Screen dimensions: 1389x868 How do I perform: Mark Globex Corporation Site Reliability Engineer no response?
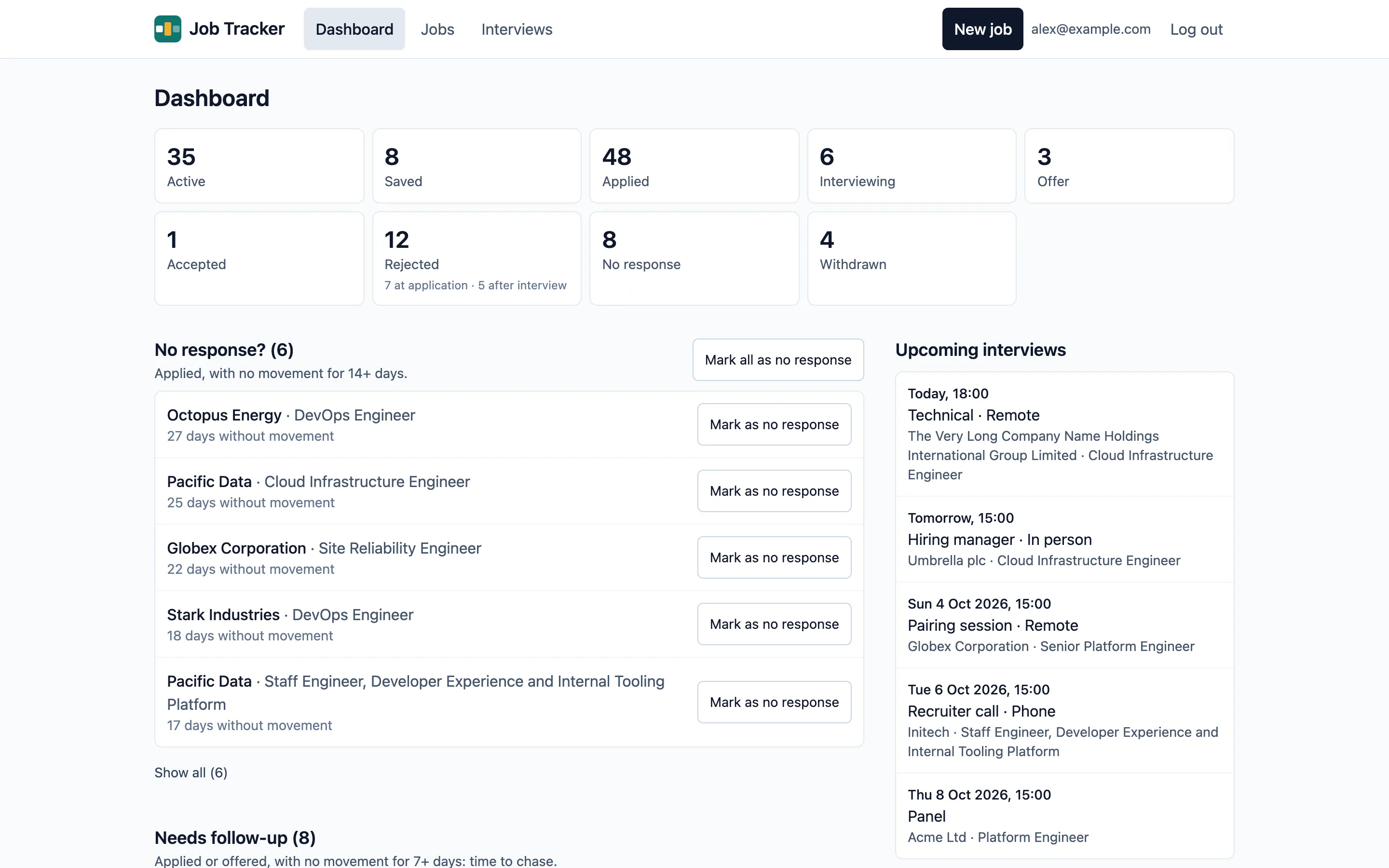click(x=774, y=557)
